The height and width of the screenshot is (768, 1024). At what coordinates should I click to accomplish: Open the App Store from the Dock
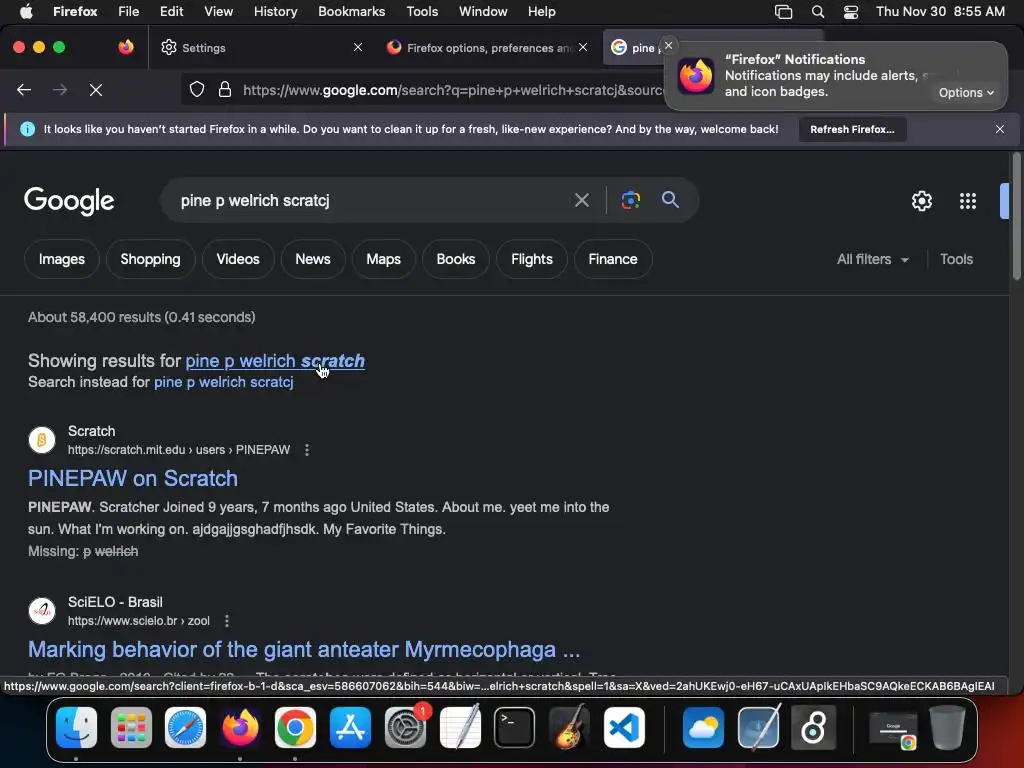(x=350, y=728)
